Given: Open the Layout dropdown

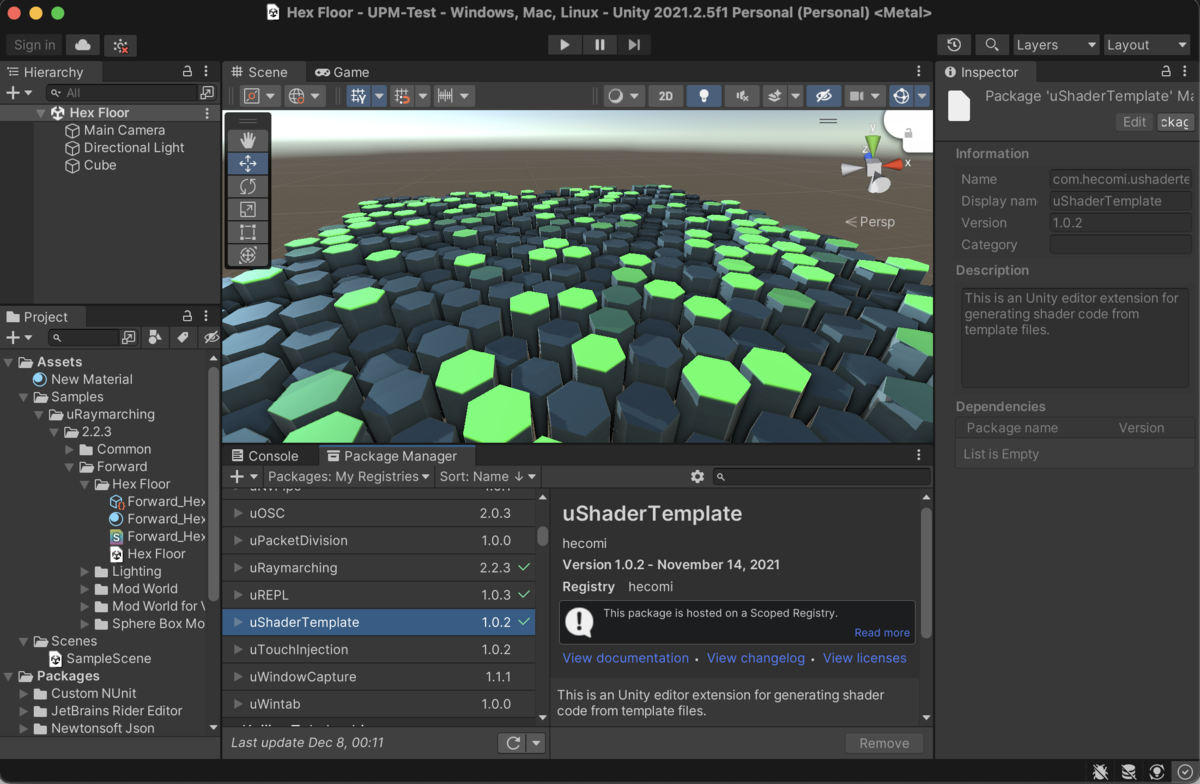Looking at the screenshot, I should click(1146, 45).
